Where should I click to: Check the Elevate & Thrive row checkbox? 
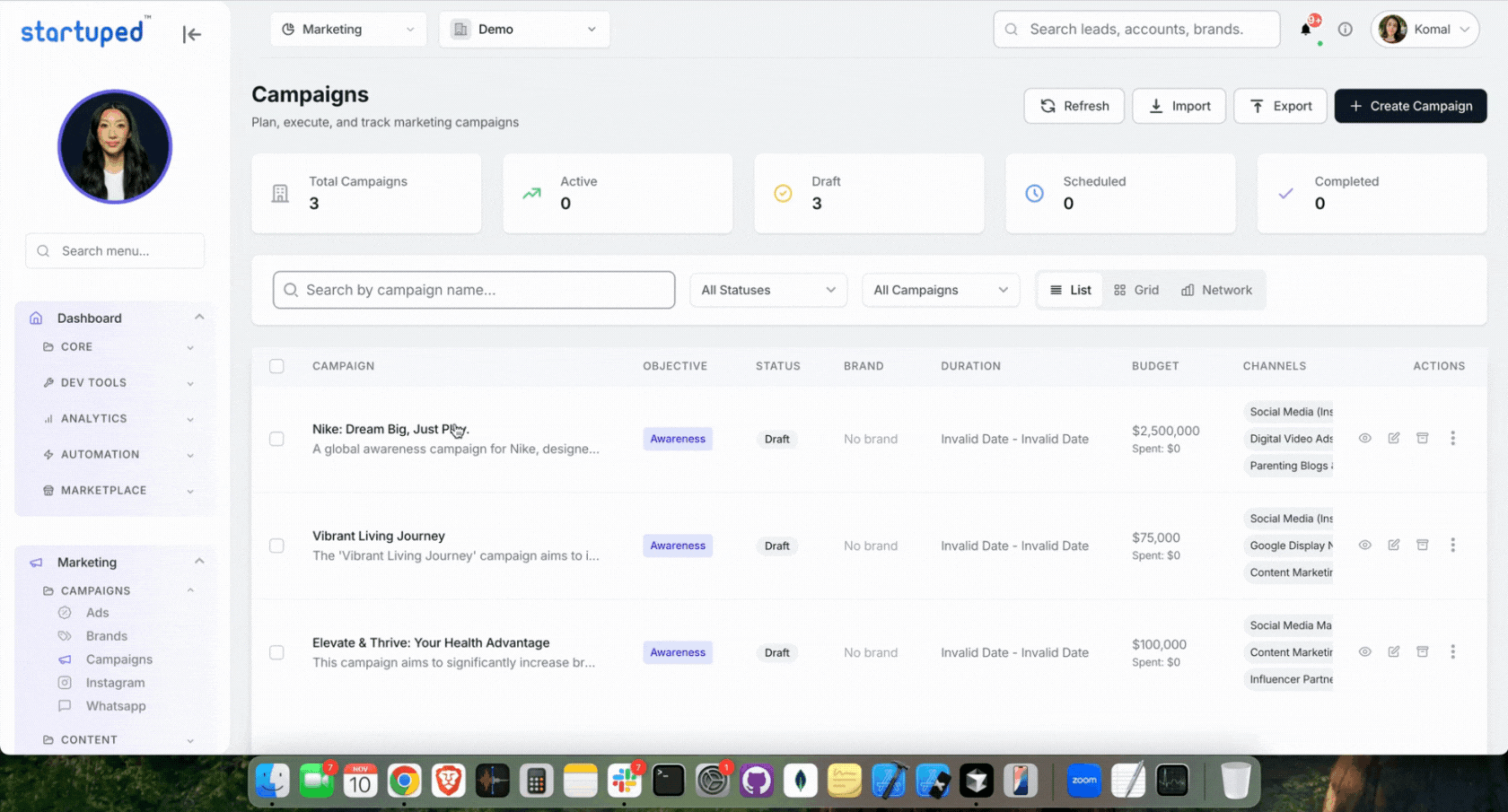point(276,652)
